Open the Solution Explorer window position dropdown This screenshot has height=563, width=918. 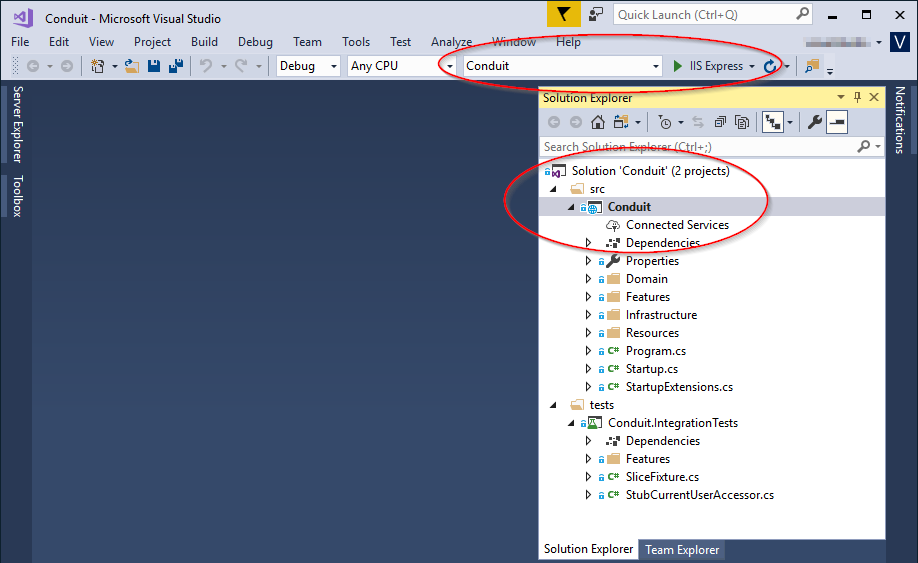coord(841,97)
